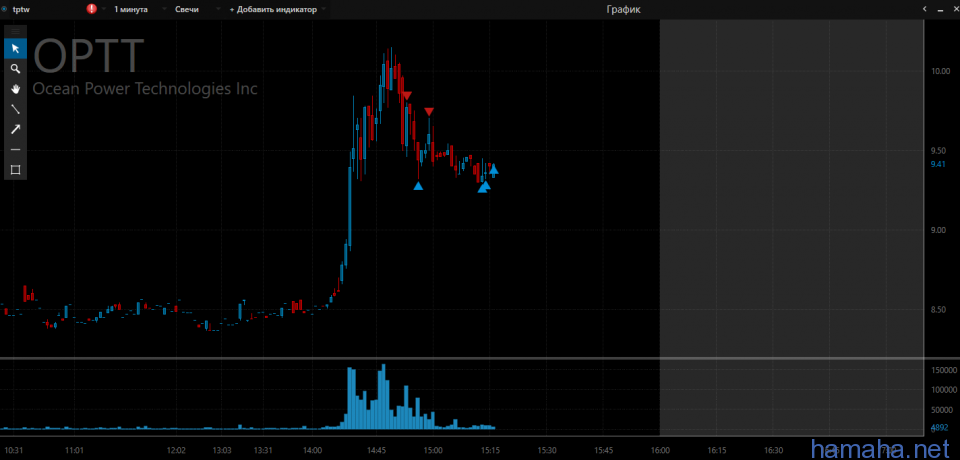Viewport: 960px width, 460px height.
Task: Click the blue link circle beside tptw
Action: click(x=4, y=9)
